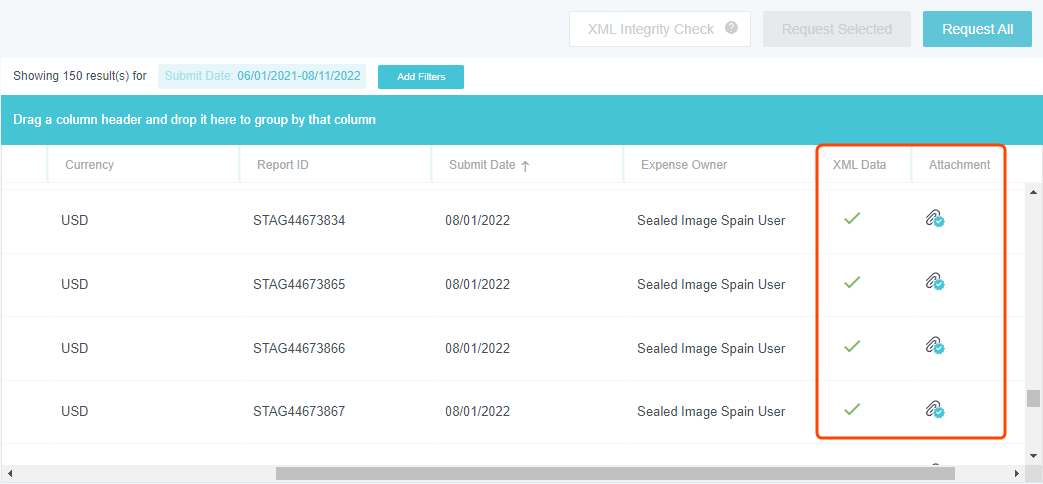Sort by Currency column header
Image resolution: width=1043 pixels, height=484 pixels.
[x=89, y=165]
